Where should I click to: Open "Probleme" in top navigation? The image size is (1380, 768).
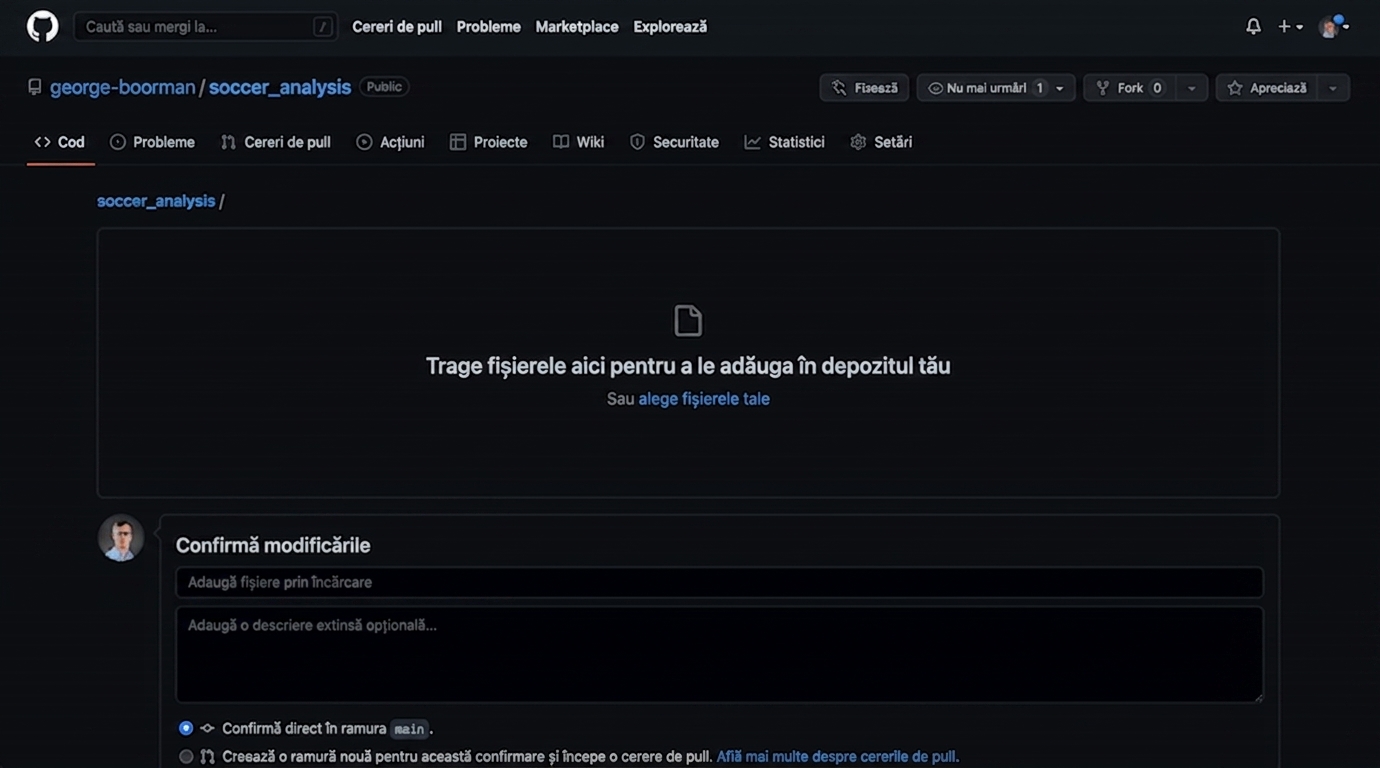point(488,27)
